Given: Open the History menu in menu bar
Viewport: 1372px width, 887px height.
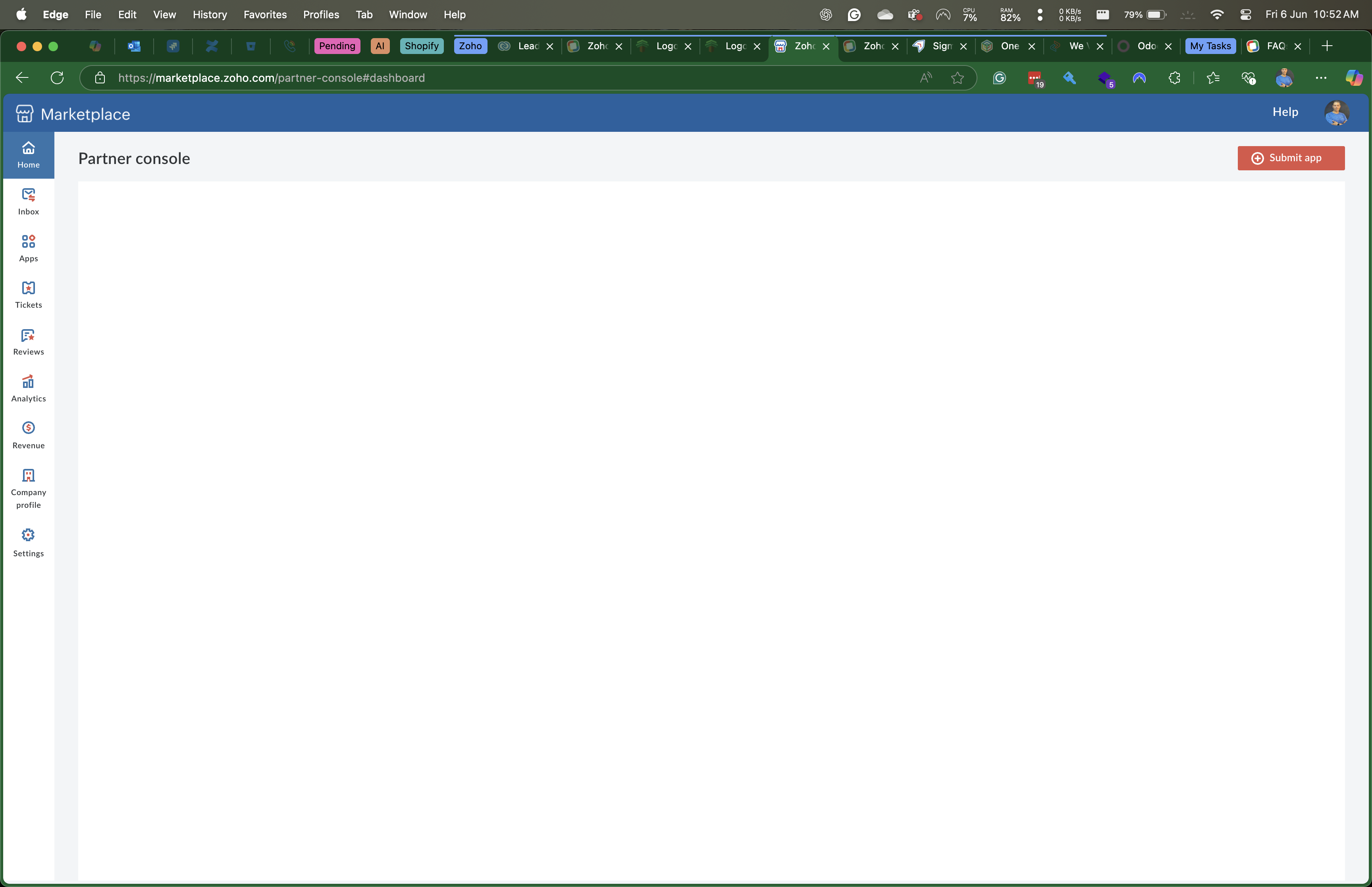Looking at the screenshot, I should (210, 14).
